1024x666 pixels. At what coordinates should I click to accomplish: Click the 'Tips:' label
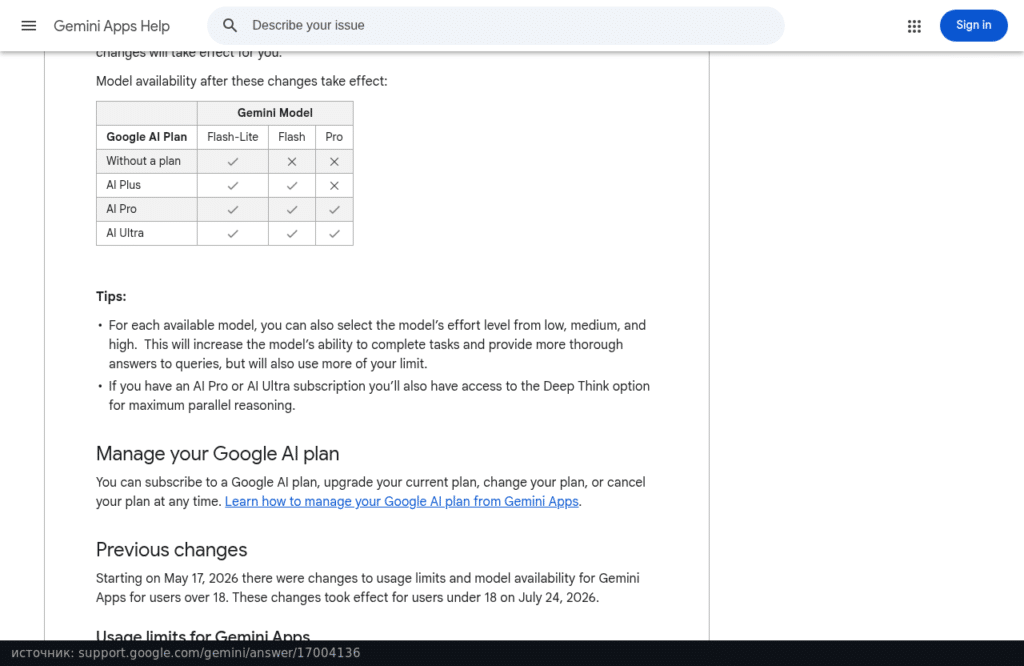111,296
